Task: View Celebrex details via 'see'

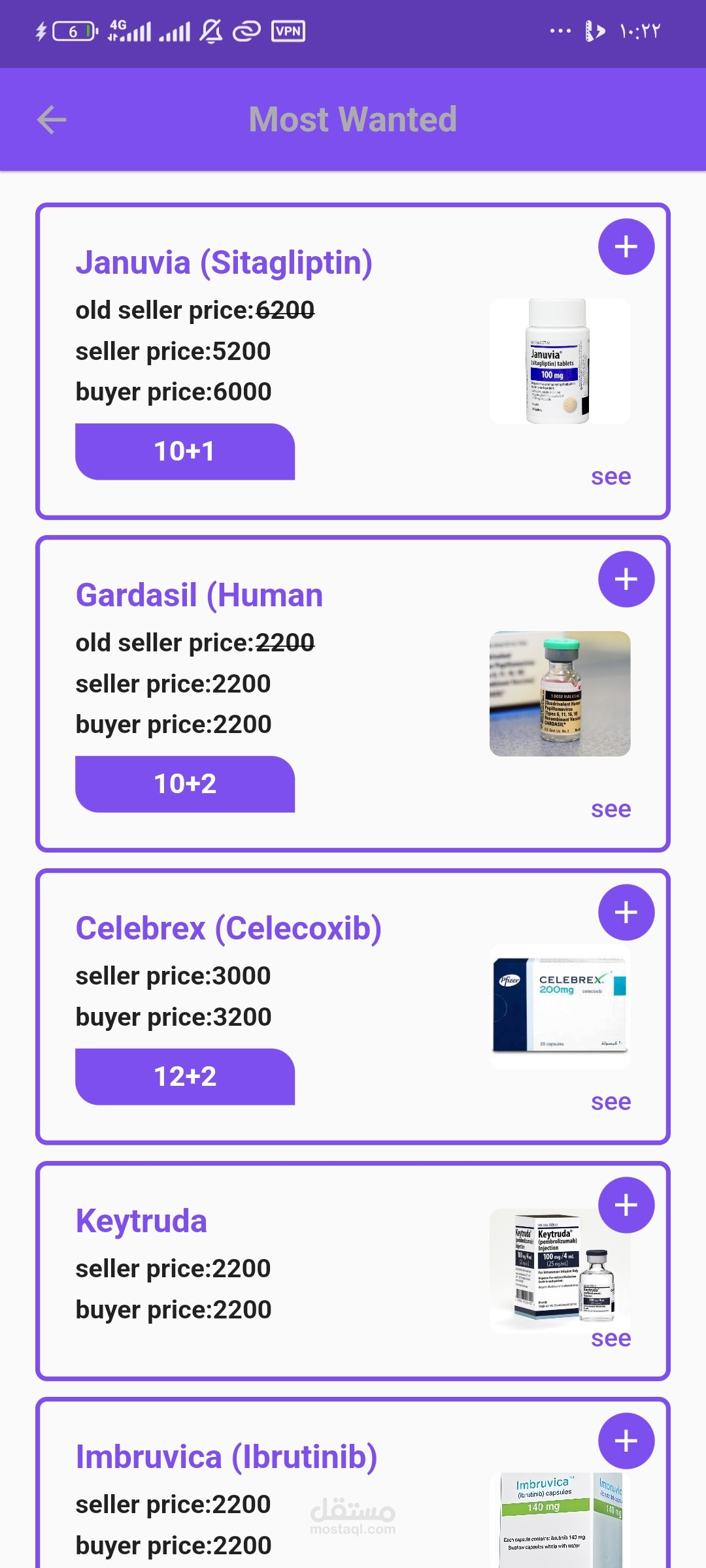Action: point(611,1102)
